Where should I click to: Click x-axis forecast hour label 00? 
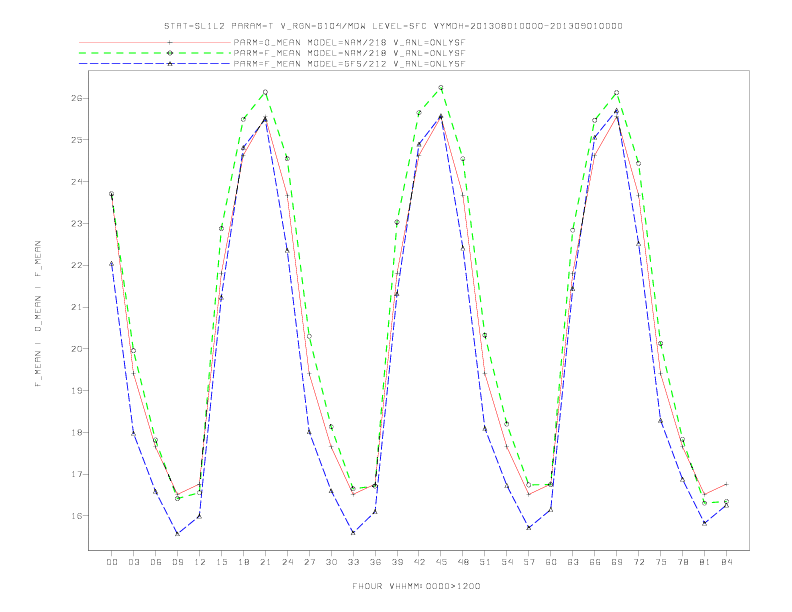[x=112, y=562]
